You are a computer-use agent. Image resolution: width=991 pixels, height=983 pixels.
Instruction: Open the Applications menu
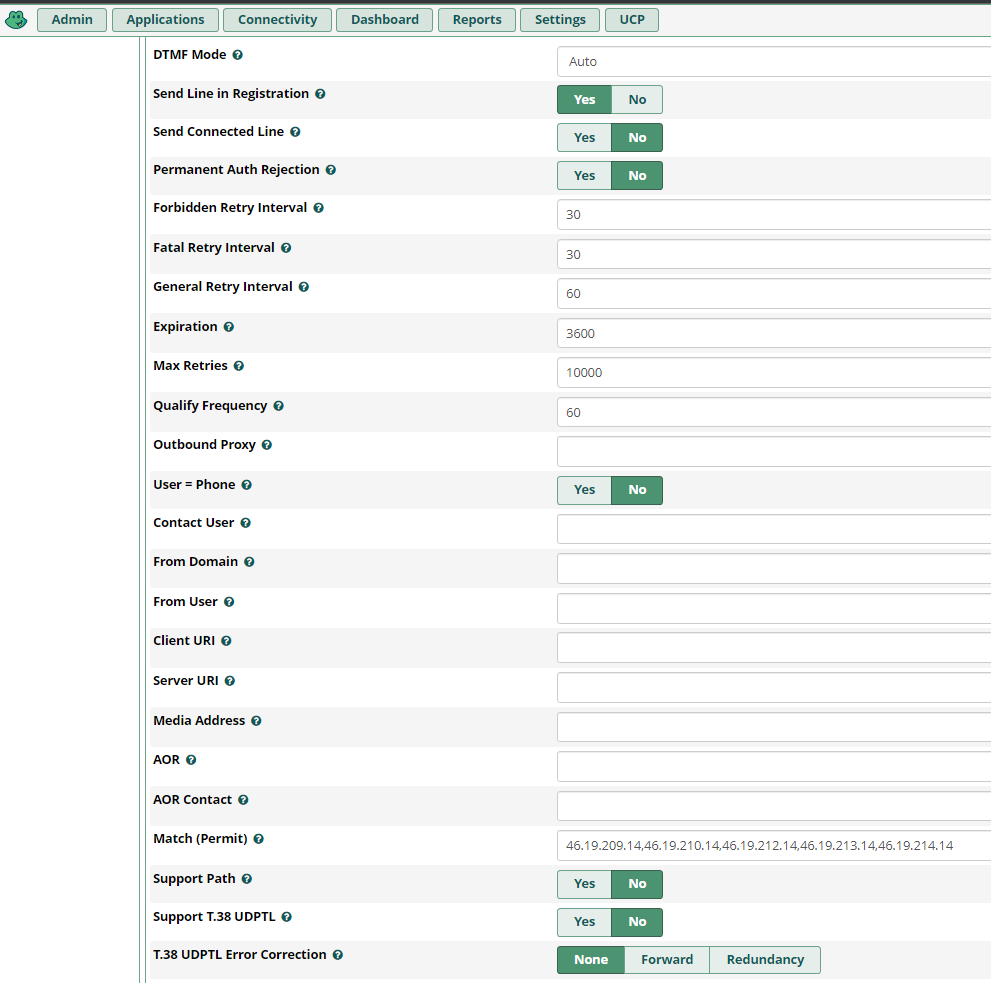pyautogui.click(x=165, y=20)
